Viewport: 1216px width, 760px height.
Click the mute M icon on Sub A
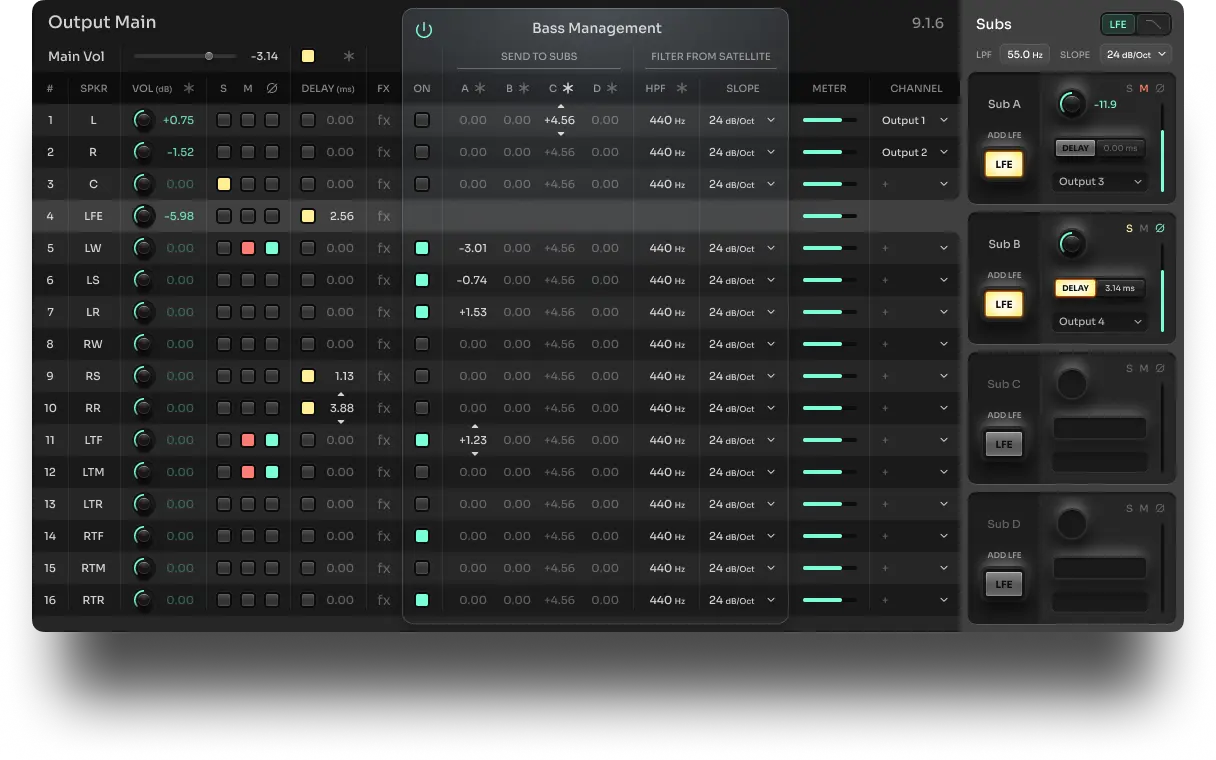1144,88
